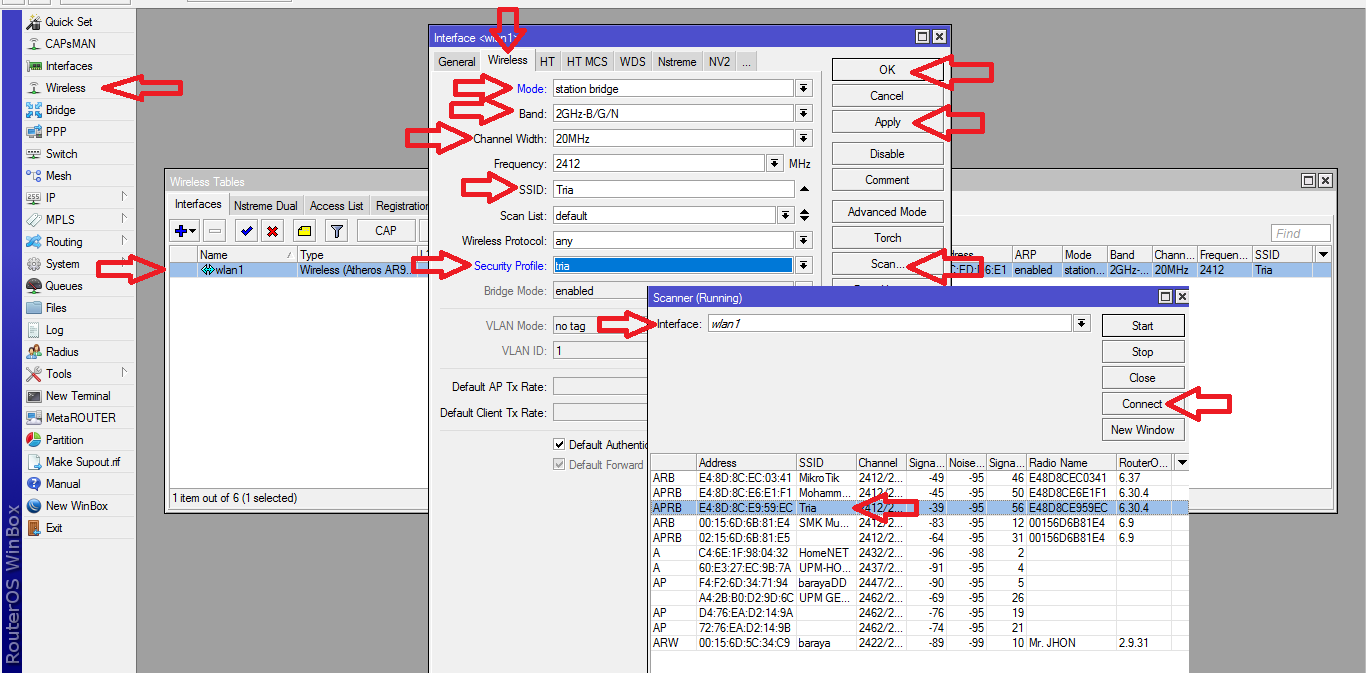Toggle the Default Forward checkbox
Image resolution: width=1366 pixels, height=673 pixels.
(559, 464)
